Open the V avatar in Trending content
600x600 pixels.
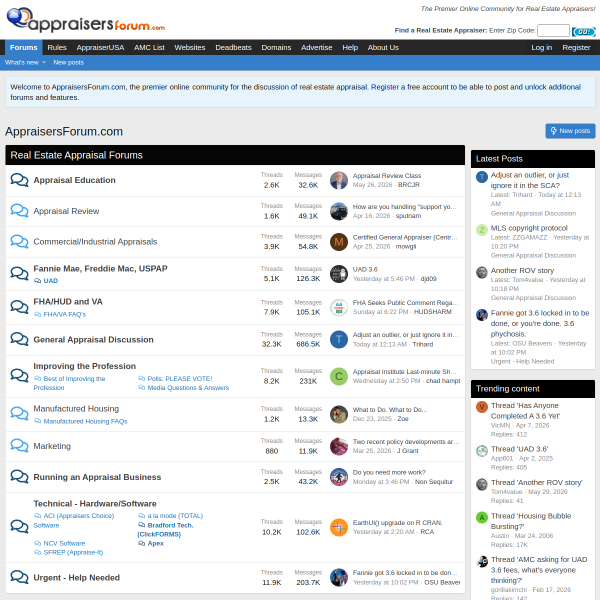click(x=481, y=407)
